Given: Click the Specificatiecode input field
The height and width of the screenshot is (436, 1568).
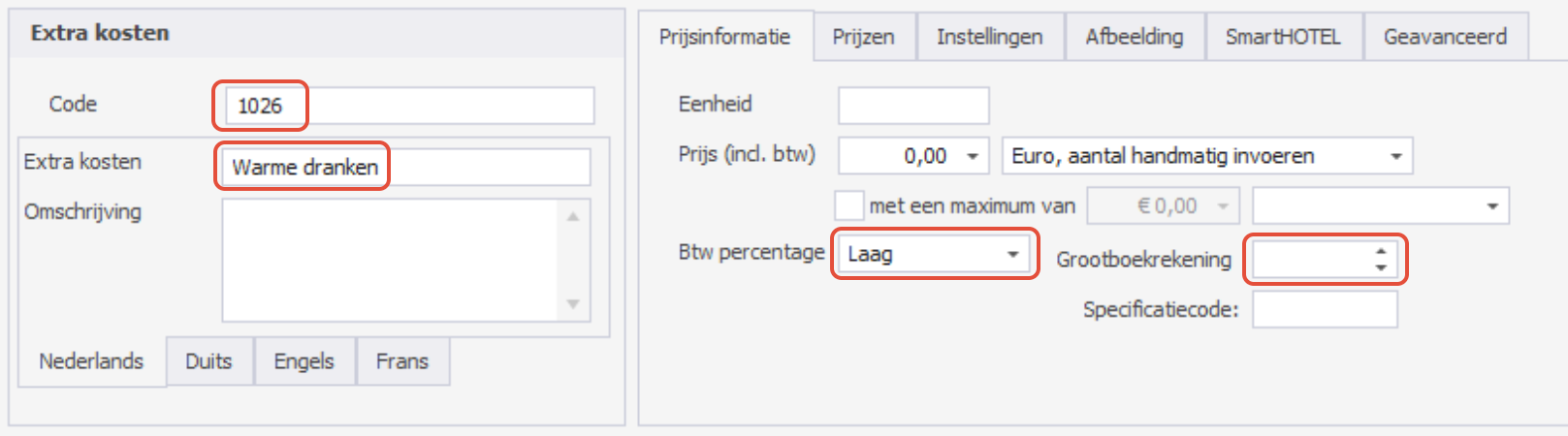Looking at the screenshot, I should pyautogui.click(x=1325, y=310).
